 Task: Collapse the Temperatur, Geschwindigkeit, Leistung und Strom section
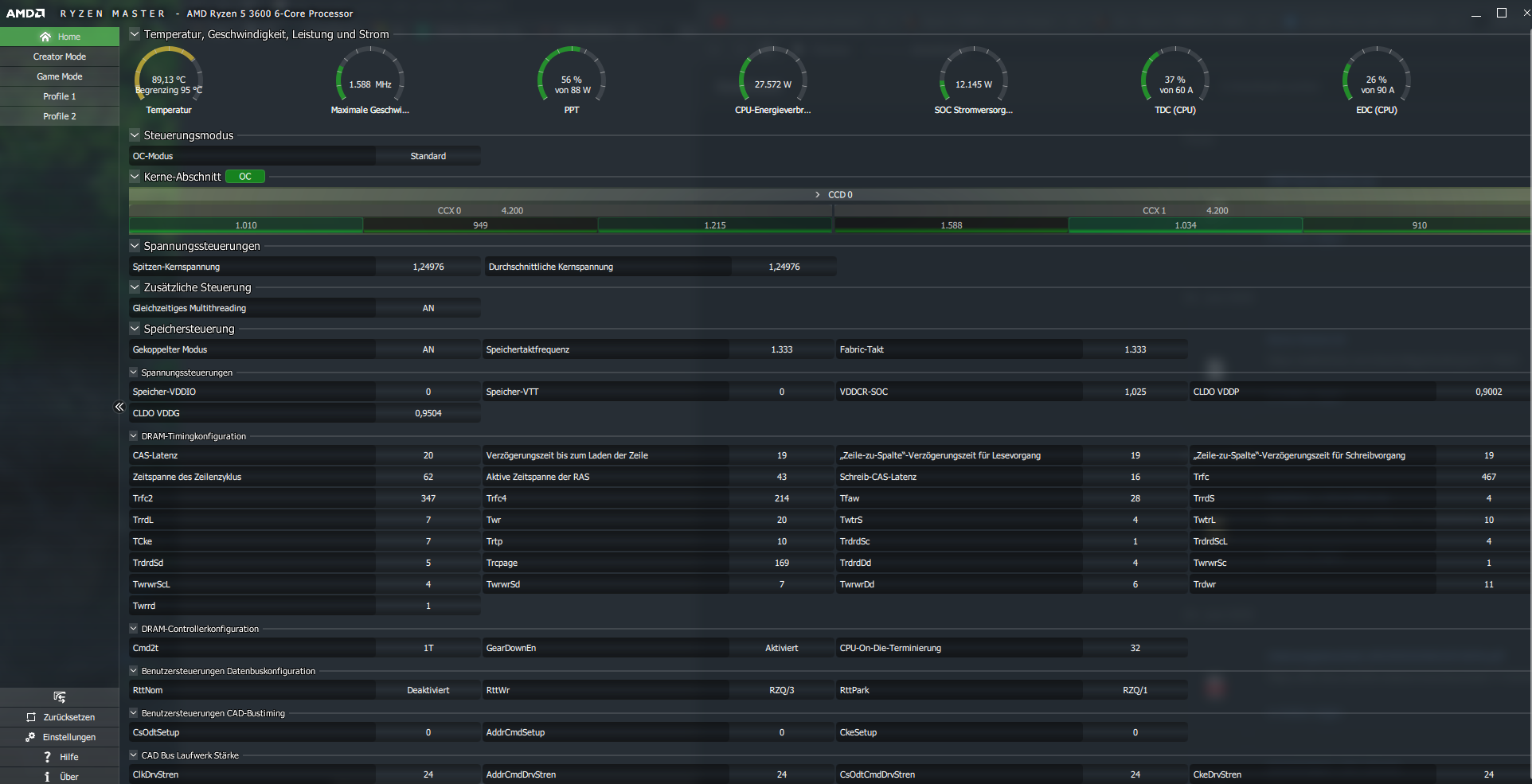click(135, 34)
